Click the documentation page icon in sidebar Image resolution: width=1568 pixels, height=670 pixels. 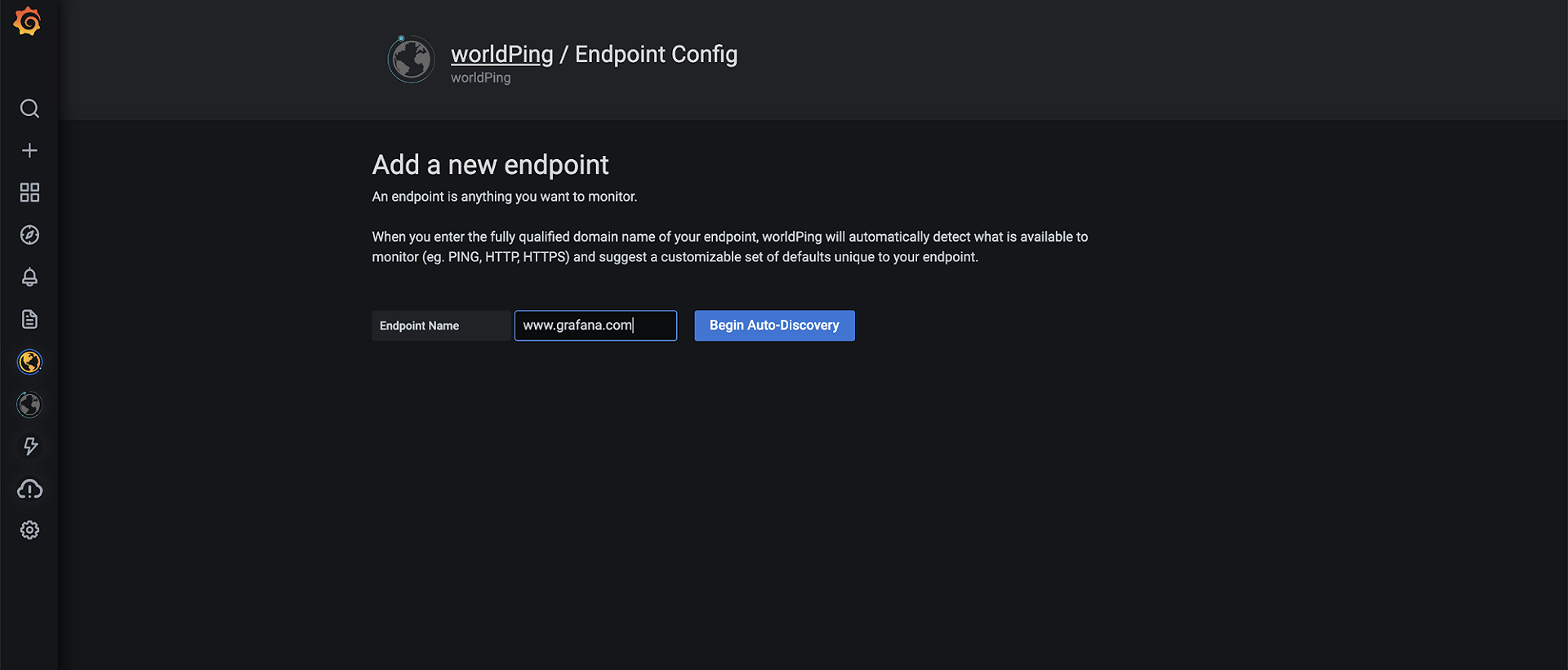pos(29,319)
